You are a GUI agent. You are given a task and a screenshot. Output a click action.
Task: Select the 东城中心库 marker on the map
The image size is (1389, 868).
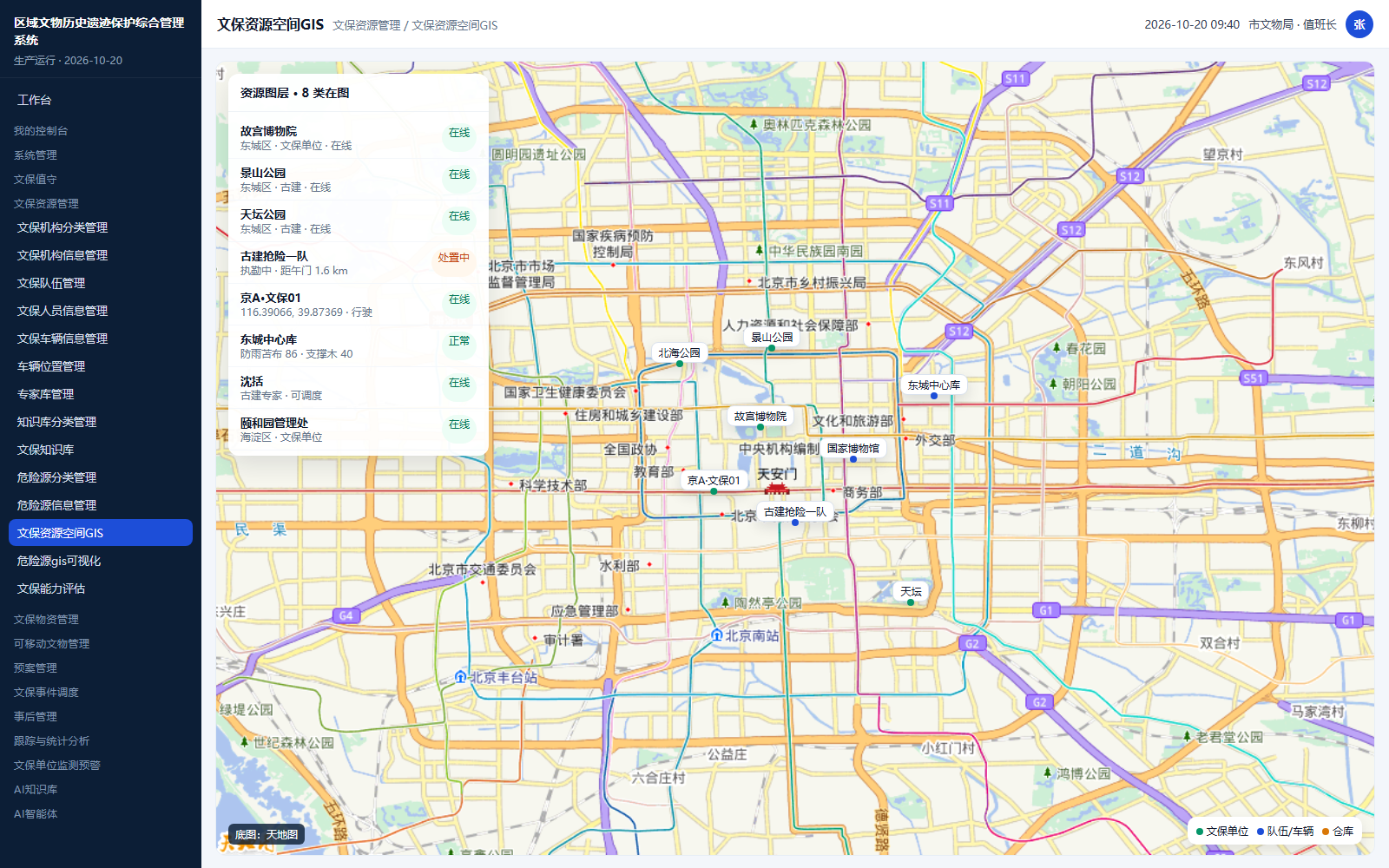pos(934,396)
